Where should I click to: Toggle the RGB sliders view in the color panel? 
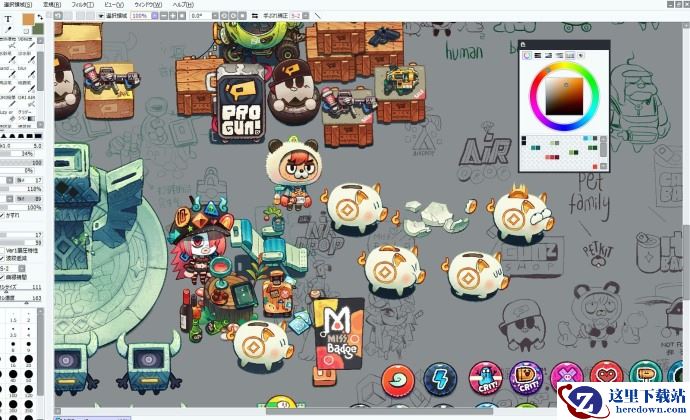pyautogui.click(x=538, y=55)
